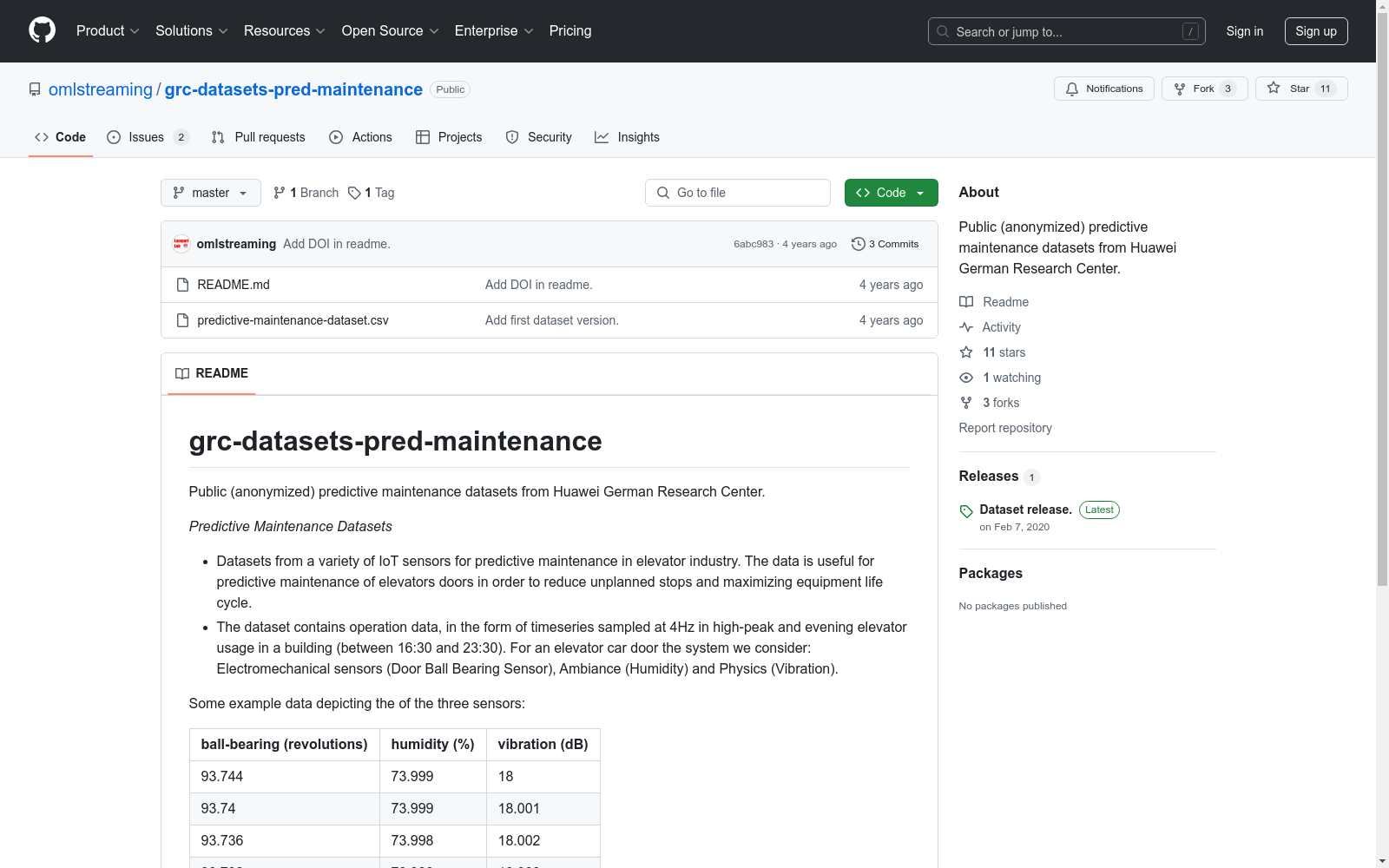The height and width of the screenshot is (868, 1389).
Task: View the 1 Branch list
Action: point(306,193)
